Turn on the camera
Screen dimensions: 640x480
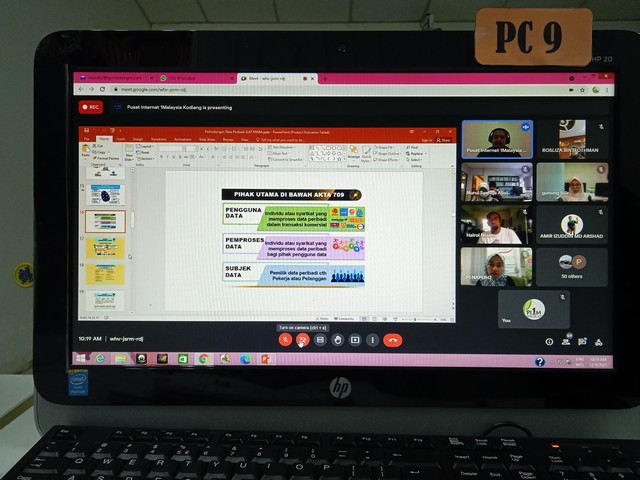point(302,340)
